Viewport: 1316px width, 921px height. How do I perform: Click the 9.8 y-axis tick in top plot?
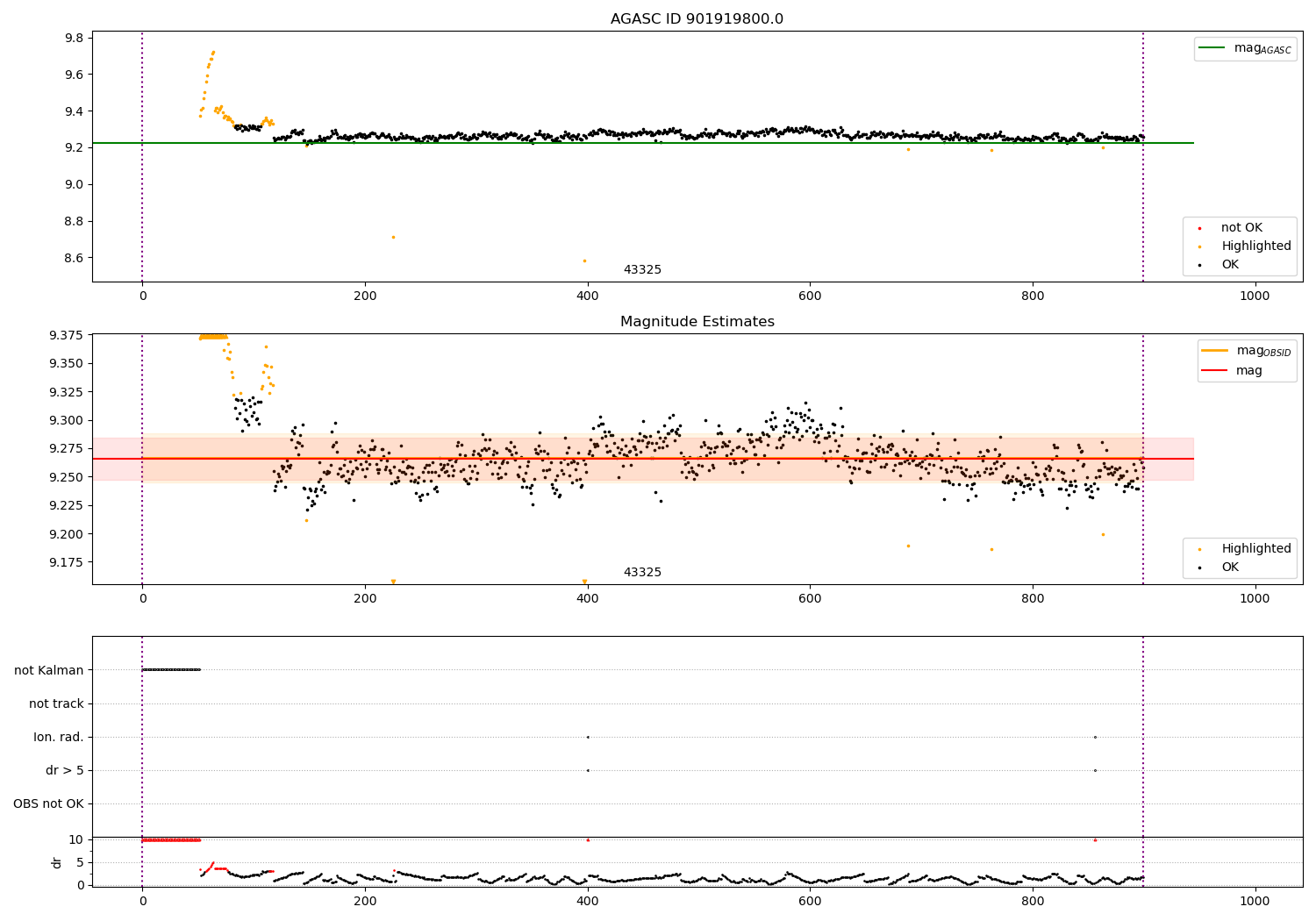74,38
